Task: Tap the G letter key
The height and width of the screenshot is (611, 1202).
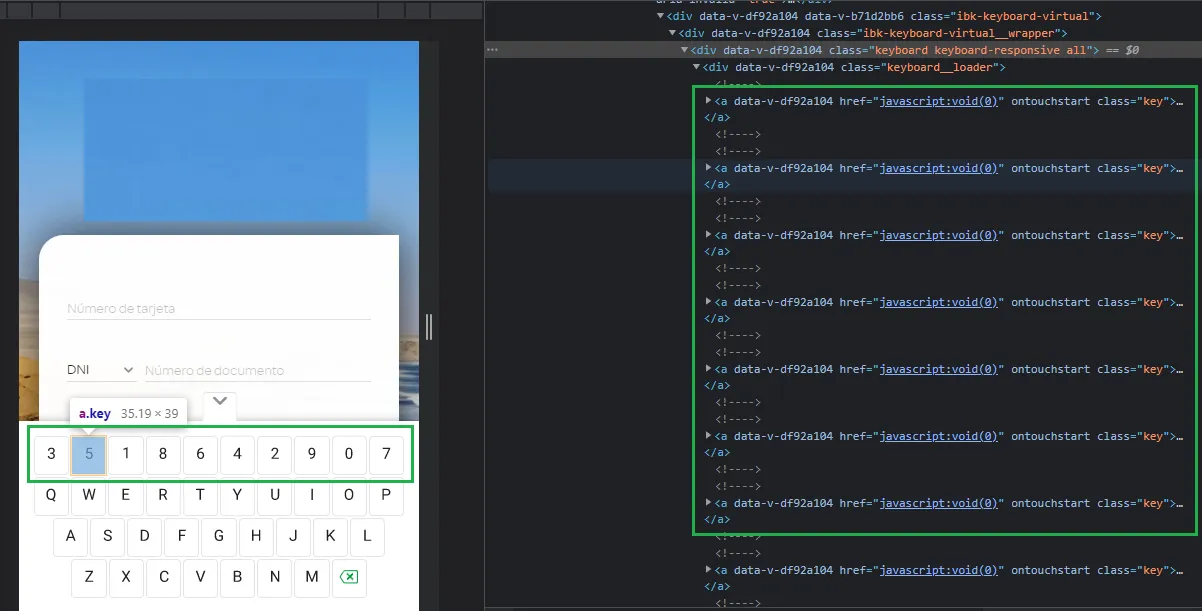Action: point(219,536)
